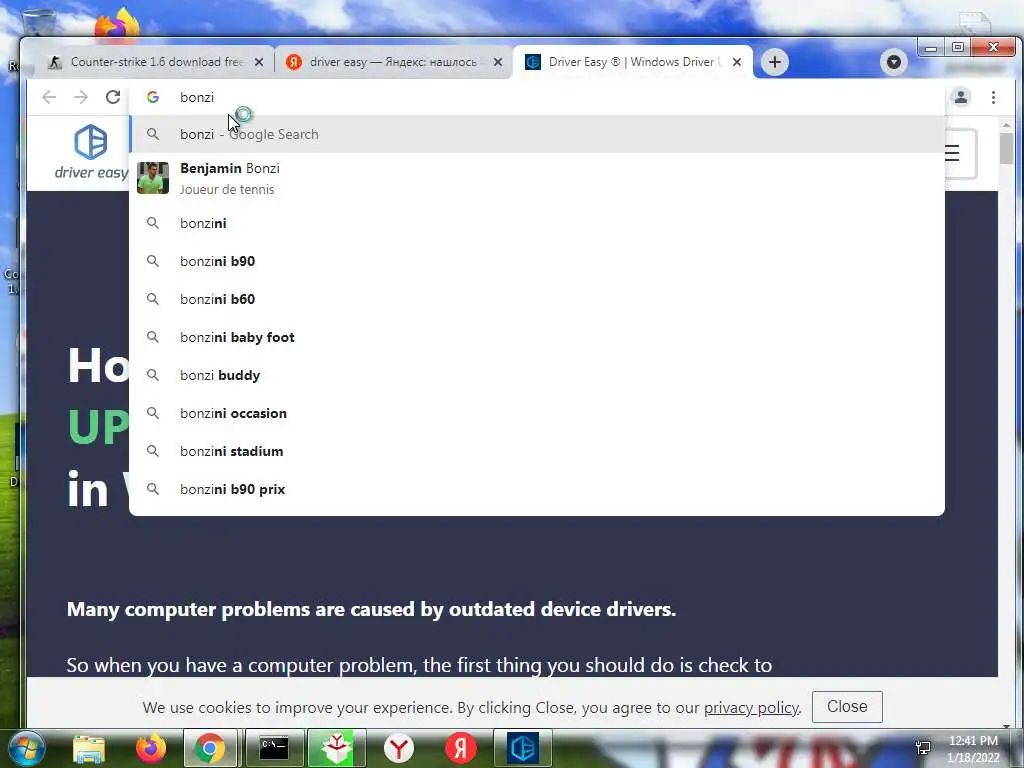Open the profile avatar icon
The image size is (1024, 768).
961,97
